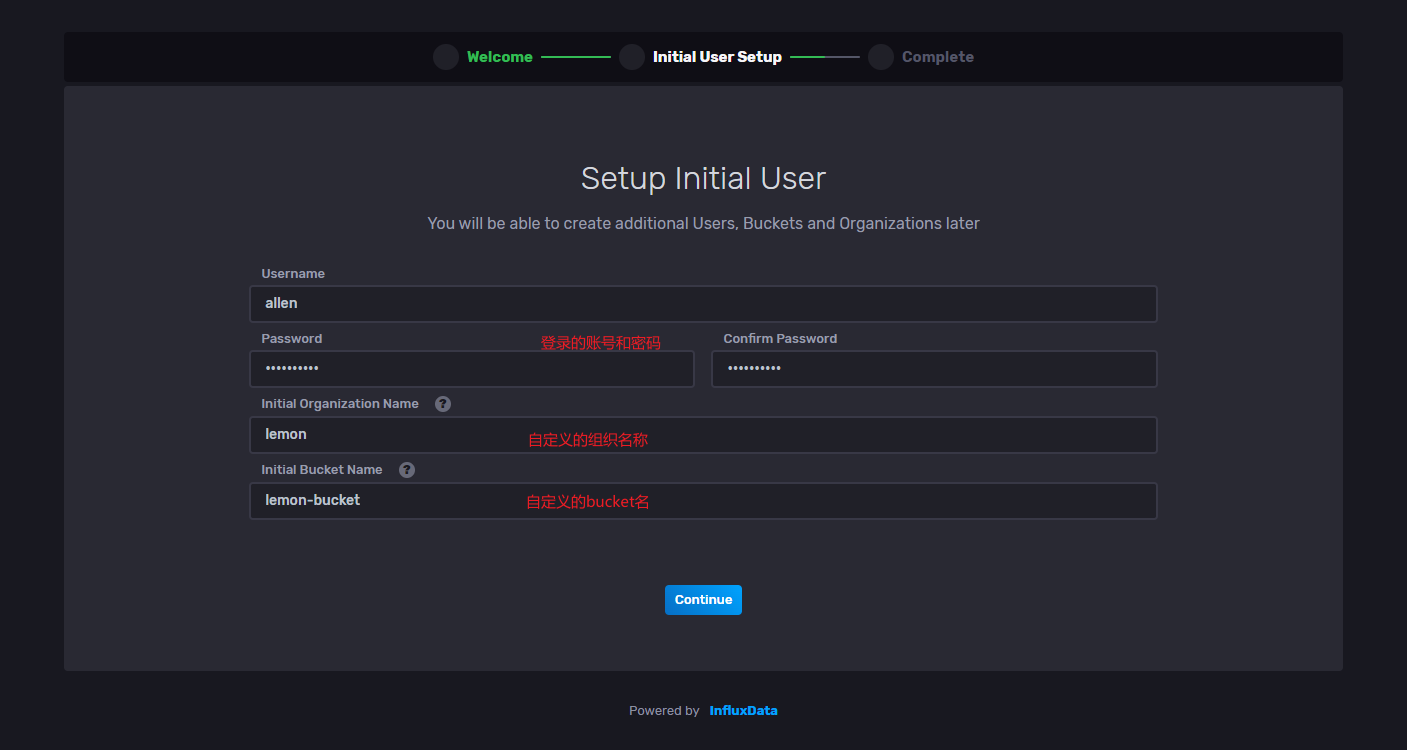Click the Initial Bucket Name label

[322, 470]
